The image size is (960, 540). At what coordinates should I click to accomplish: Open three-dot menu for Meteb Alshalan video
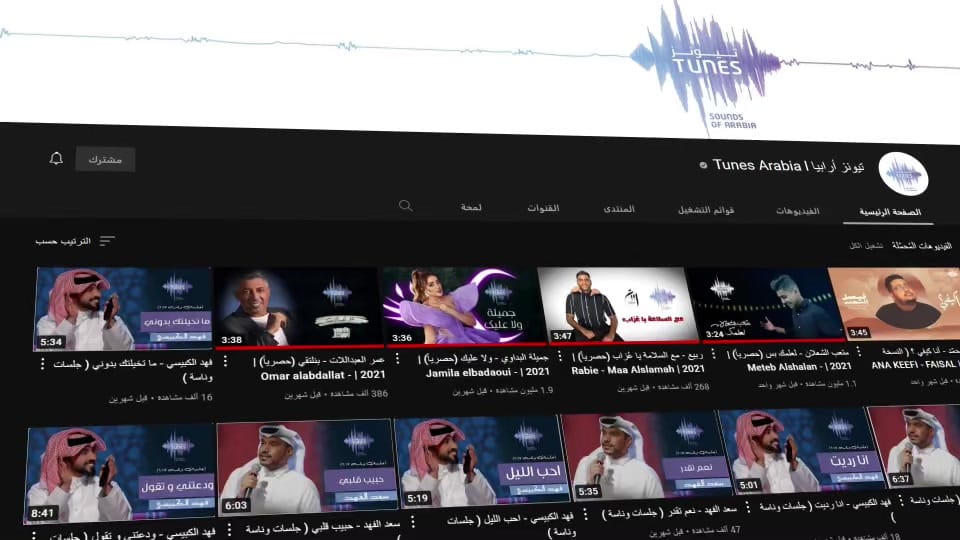pyautogui.click(x=713, y=353)
